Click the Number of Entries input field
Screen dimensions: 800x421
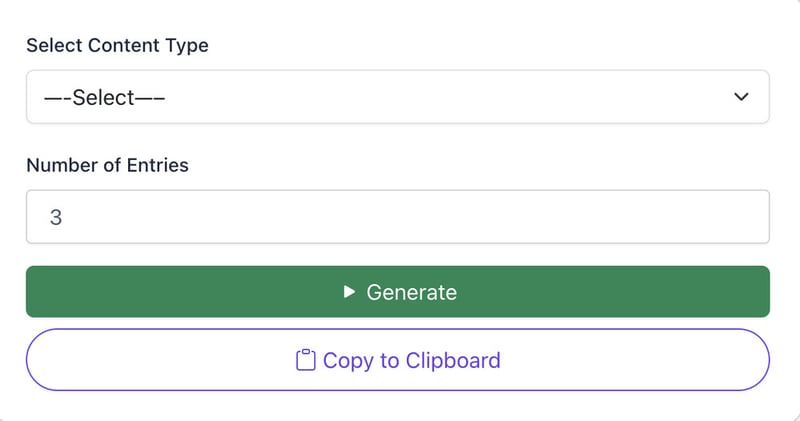[397, 217]
